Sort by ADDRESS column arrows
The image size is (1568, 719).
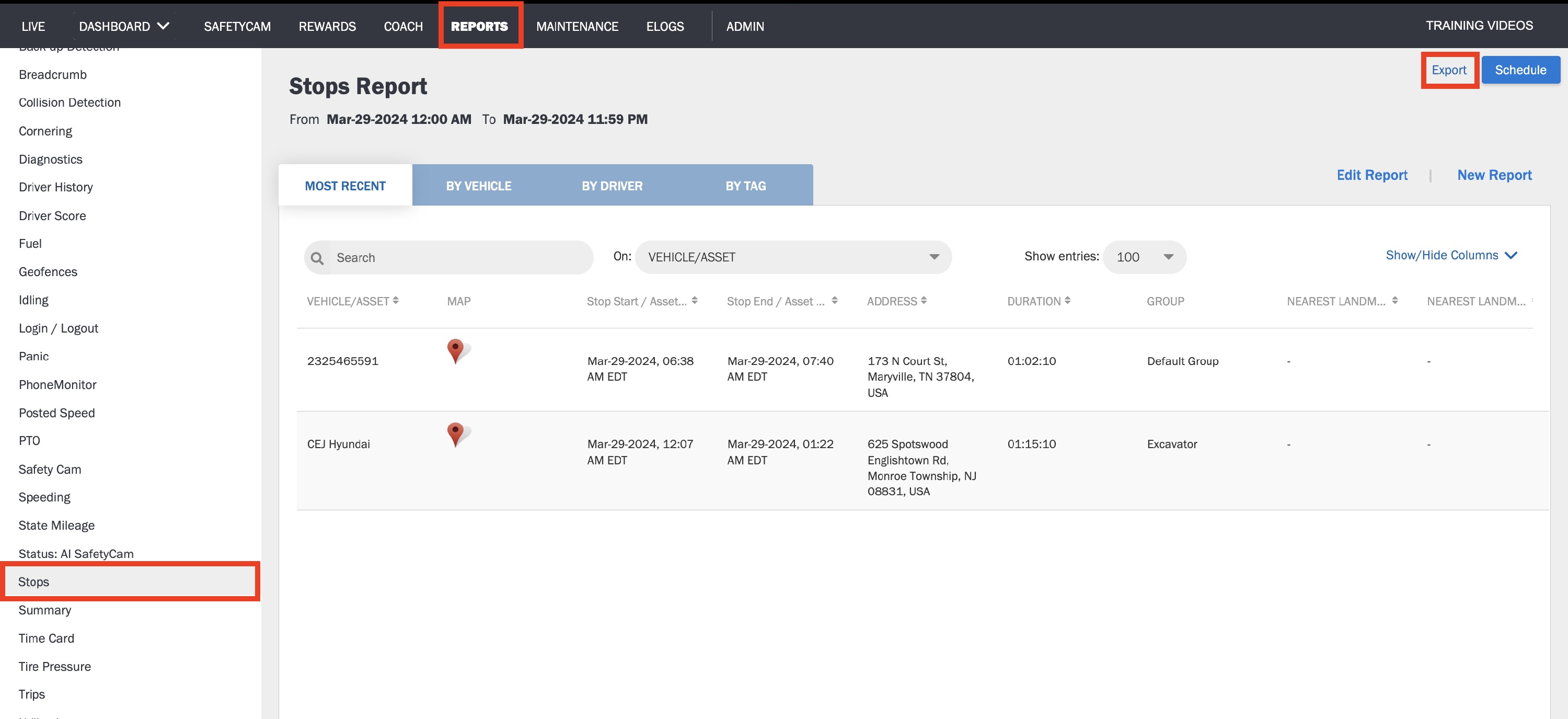click(x=924, y=301)
